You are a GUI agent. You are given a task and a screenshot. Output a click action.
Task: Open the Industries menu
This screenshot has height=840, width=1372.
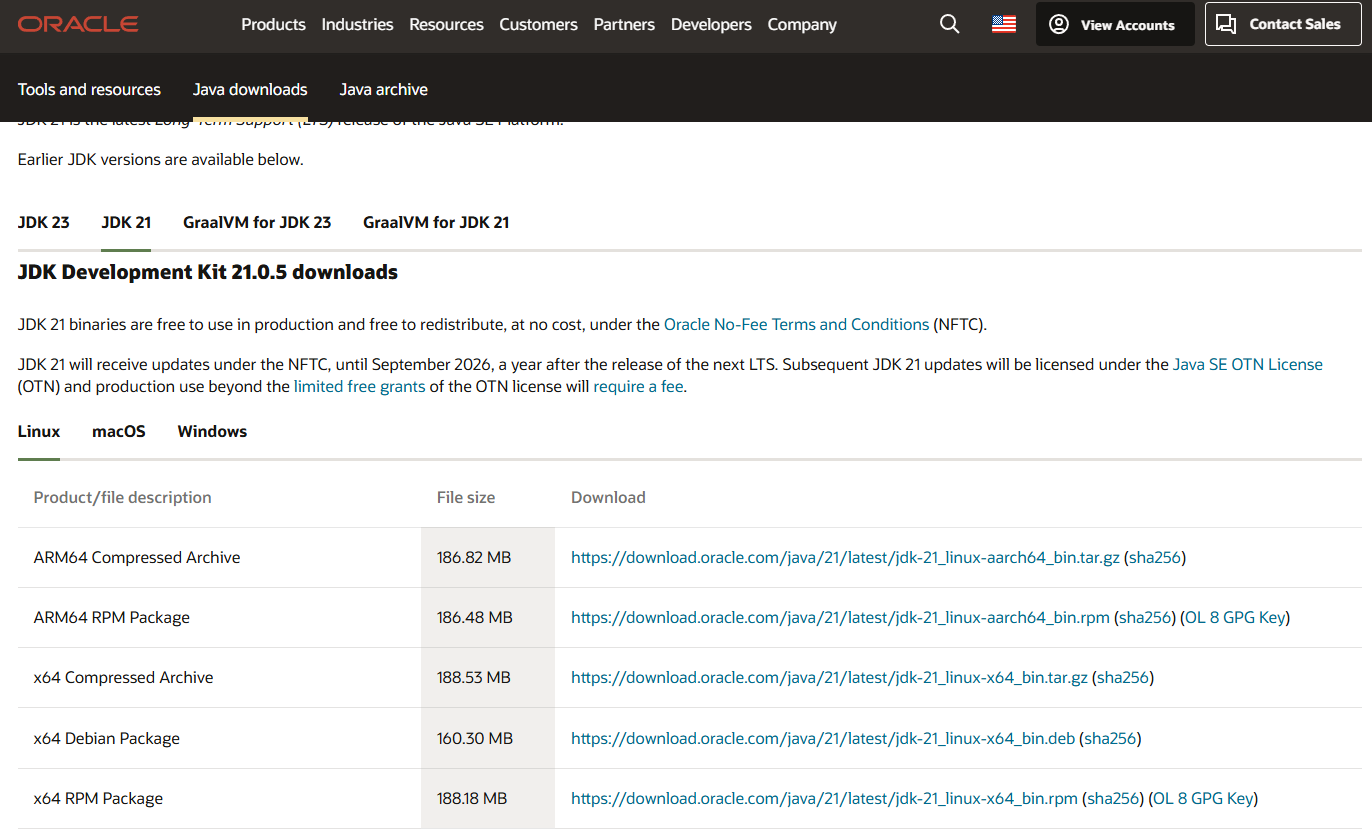pyautogui.click(x=357, y=24)
